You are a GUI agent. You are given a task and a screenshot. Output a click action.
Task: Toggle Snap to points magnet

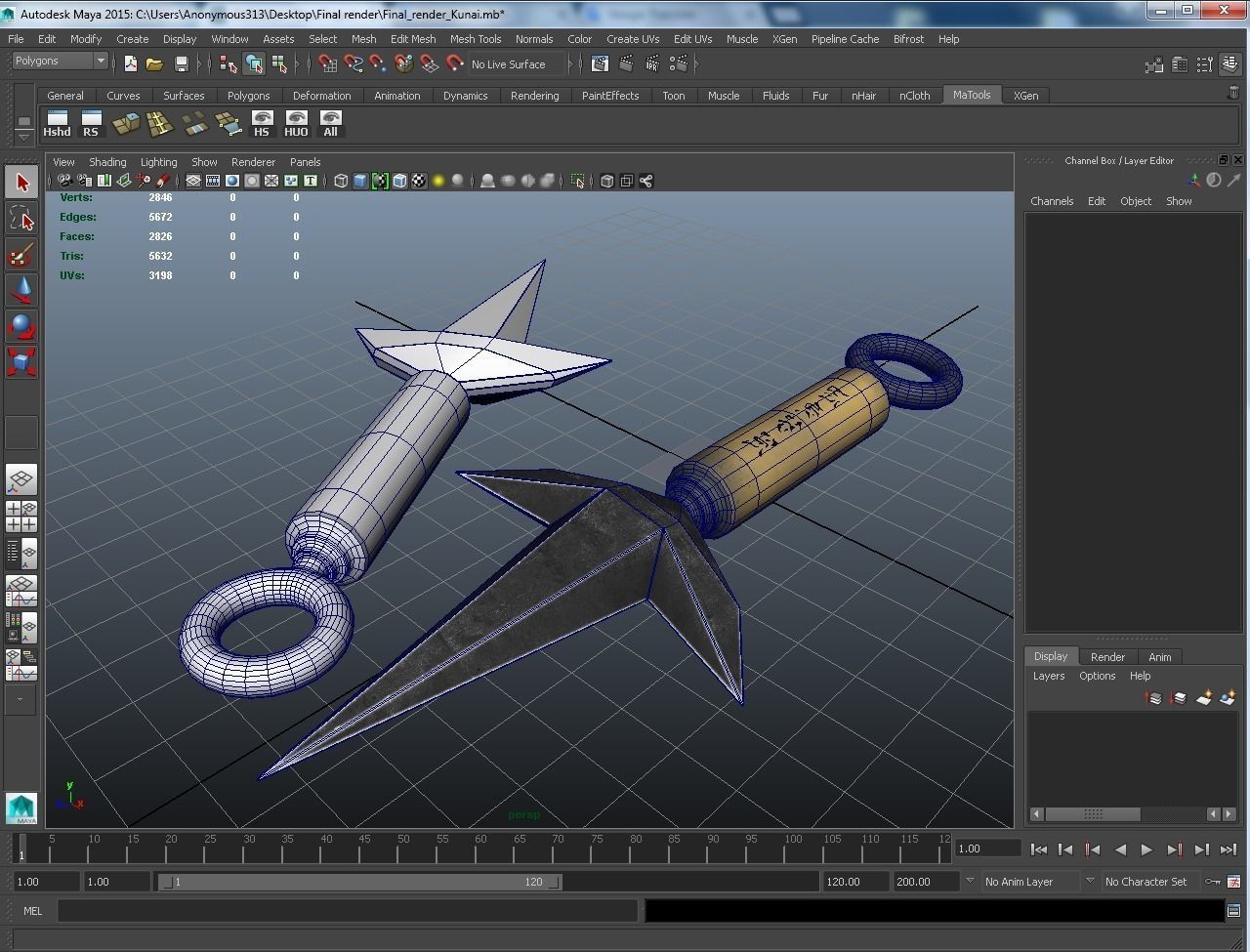tap(378, 64)
